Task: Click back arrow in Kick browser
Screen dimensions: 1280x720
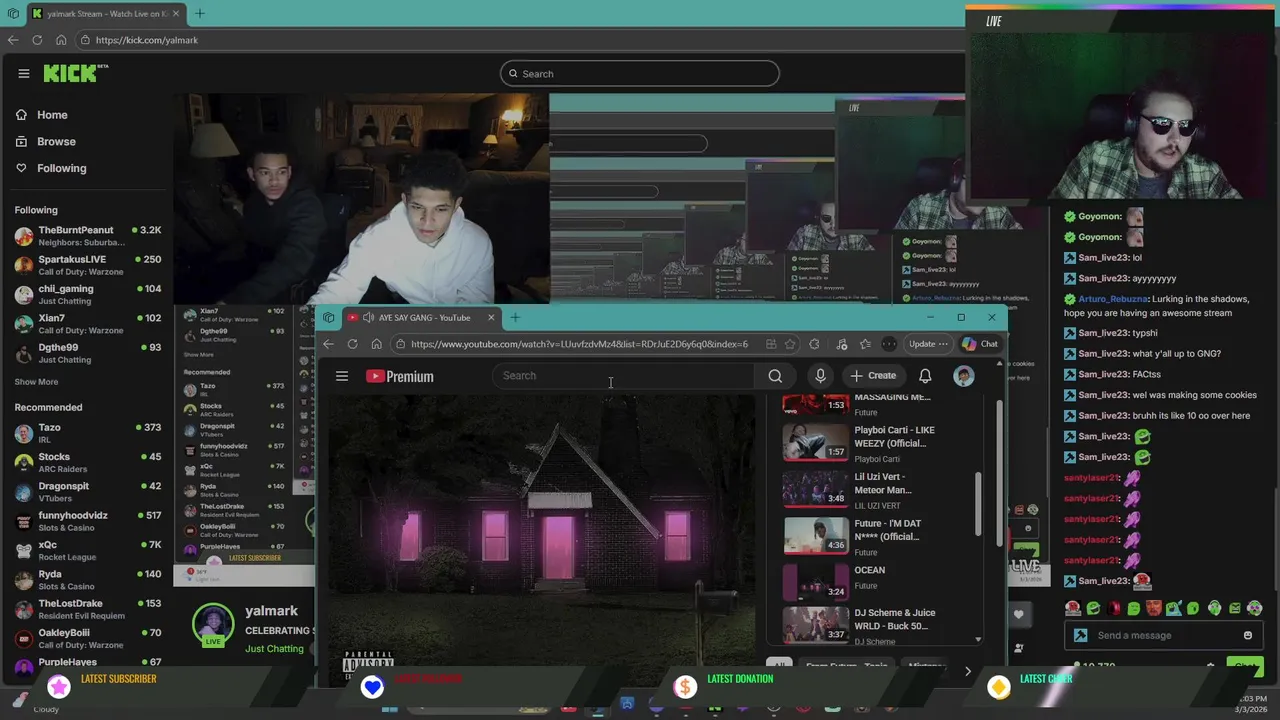Action: pos(13,40)
